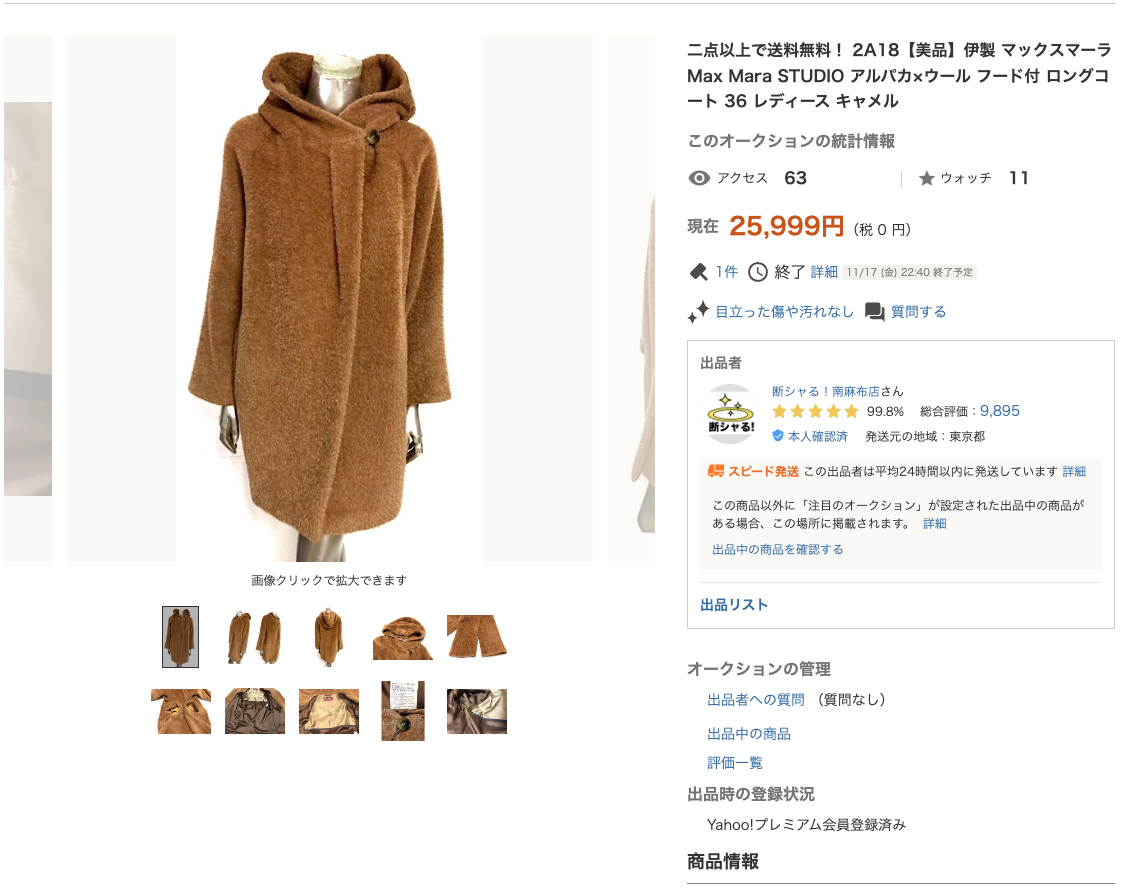Viewport: 1125px width, 889px height.
Task: Open the 9,895 total rating link
Action: coord(999,411)
